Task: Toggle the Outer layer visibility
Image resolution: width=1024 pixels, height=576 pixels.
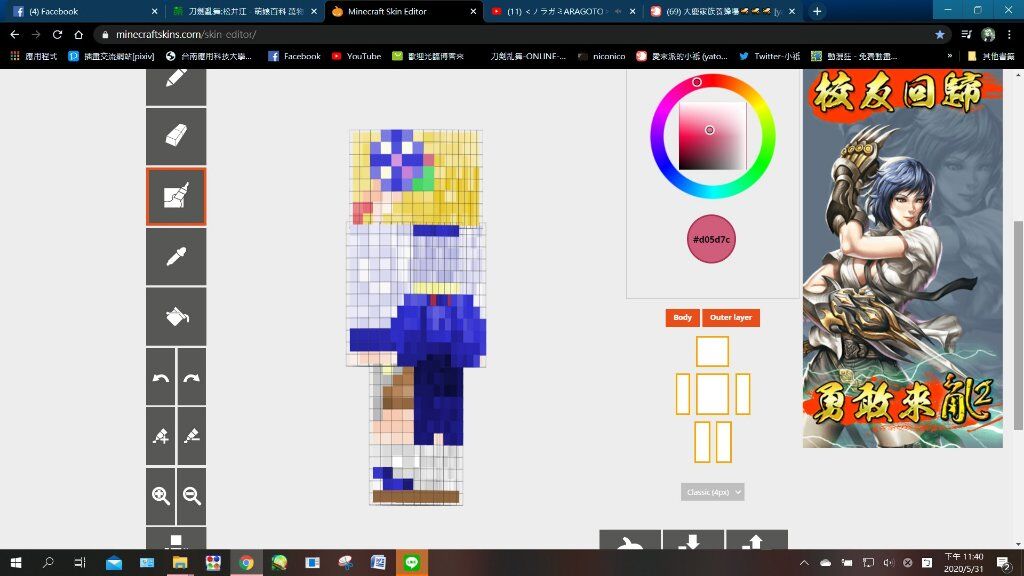Action: tap(731, 317)
